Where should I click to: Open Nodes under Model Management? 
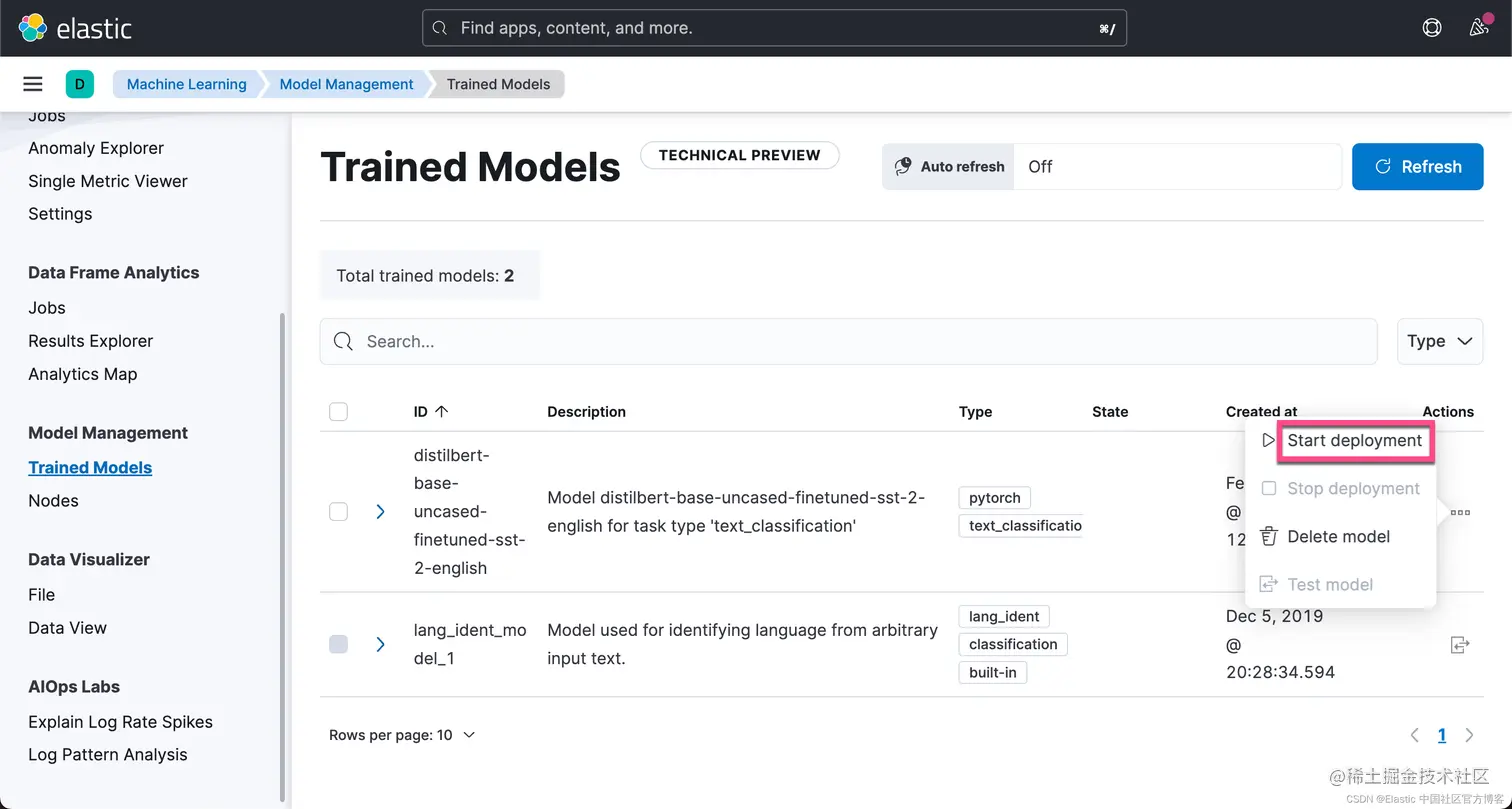pyautogui.click(x=53, y=501)
